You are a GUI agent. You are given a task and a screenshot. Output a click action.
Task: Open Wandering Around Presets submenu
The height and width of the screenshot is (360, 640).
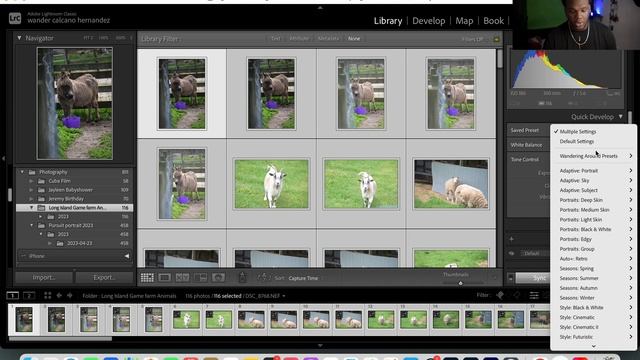[x=593, y=156]
